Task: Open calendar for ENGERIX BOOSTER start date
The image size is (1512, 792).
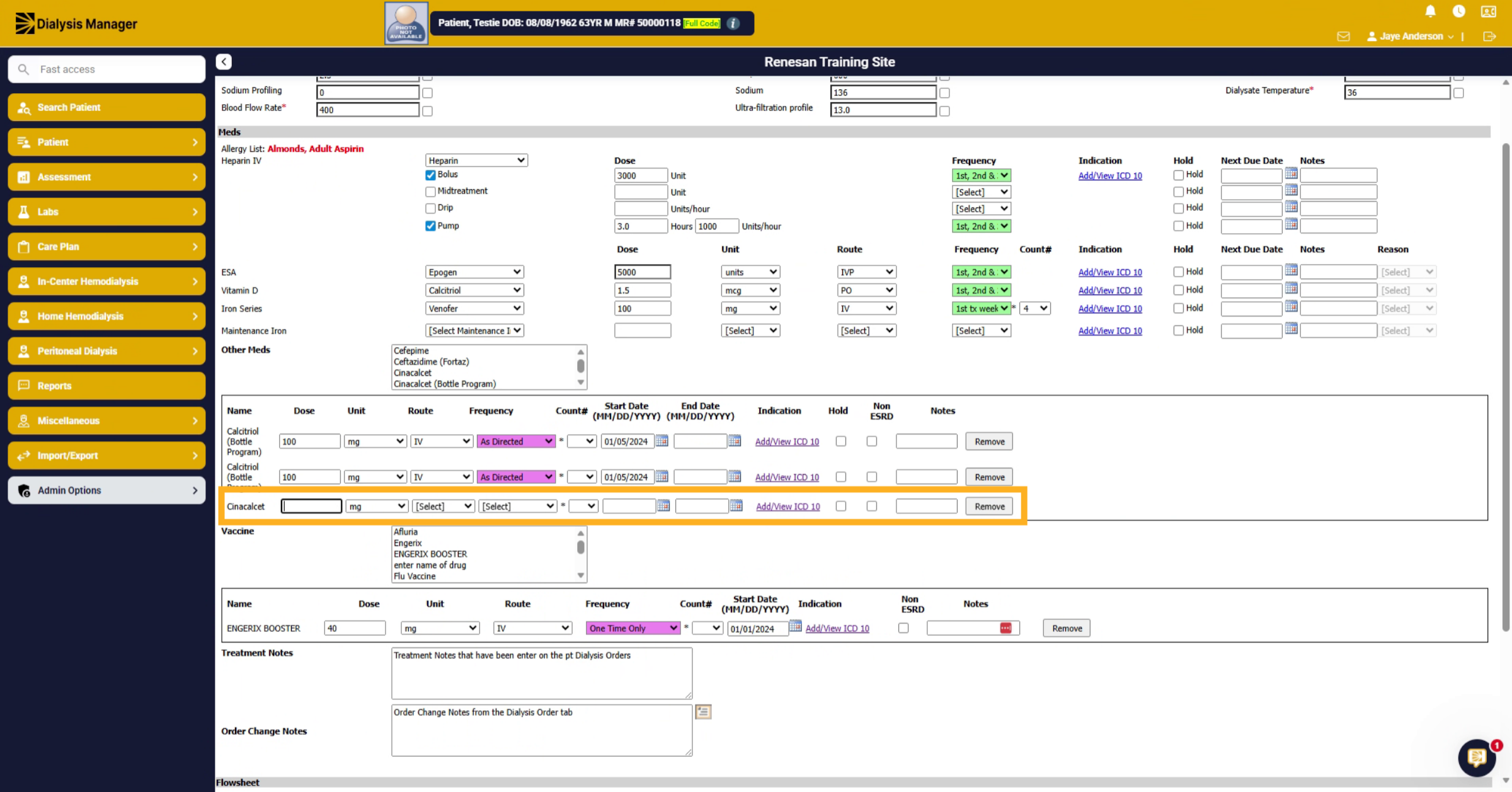Action: coord(795,626)
